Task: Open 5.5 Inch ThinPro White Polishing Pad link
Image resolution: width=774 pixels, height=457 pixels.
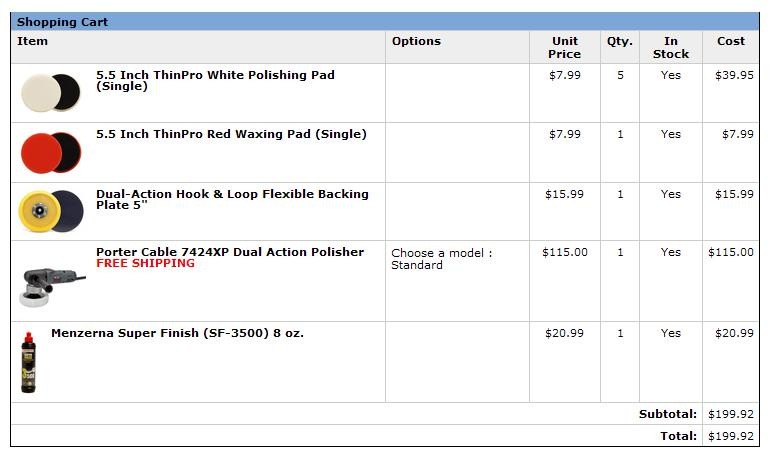Action: coord(215,80)
